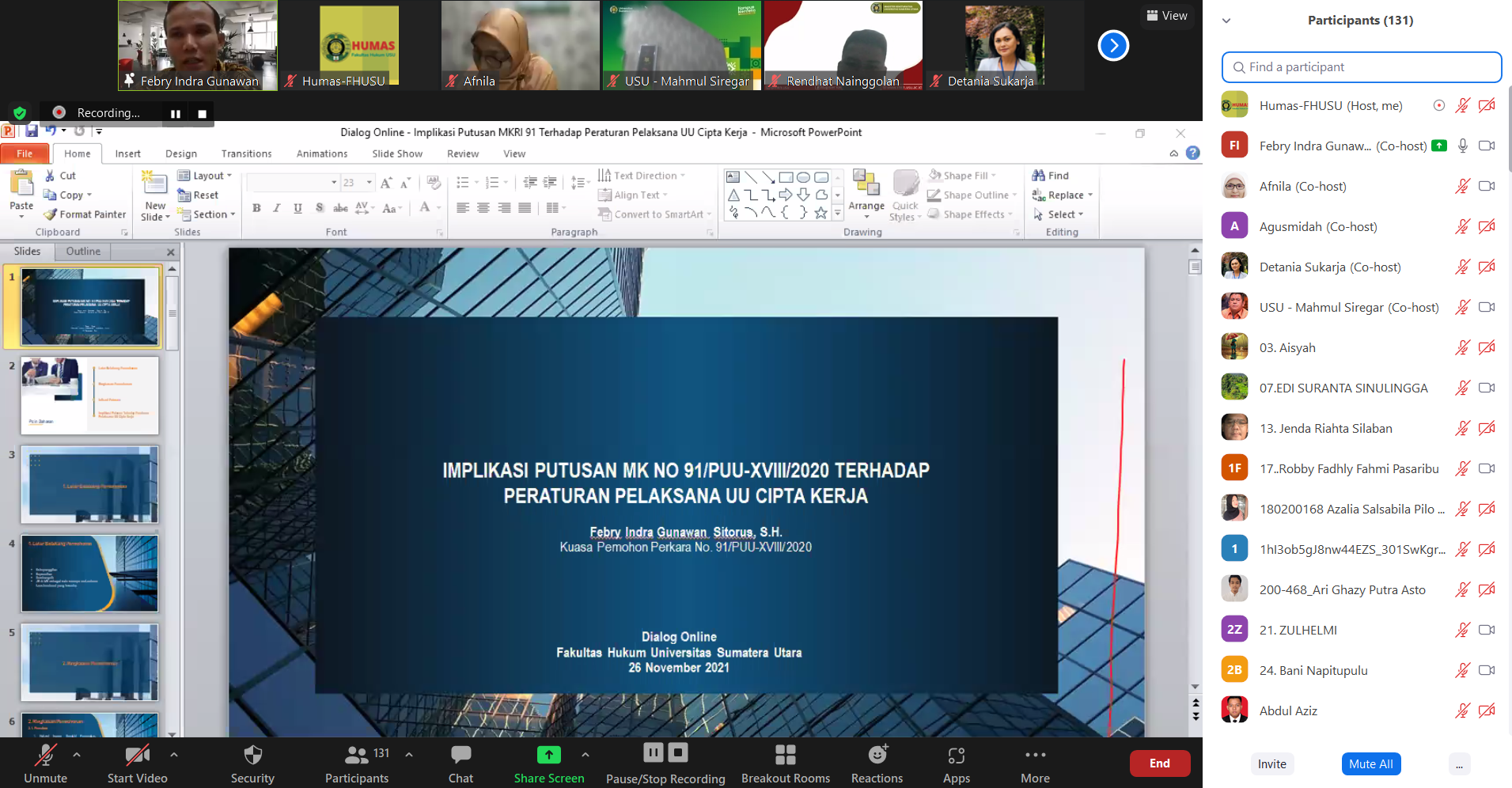1512x788 pixels.
Task: Open Shape Fill color menu
Action: point(962,176)
